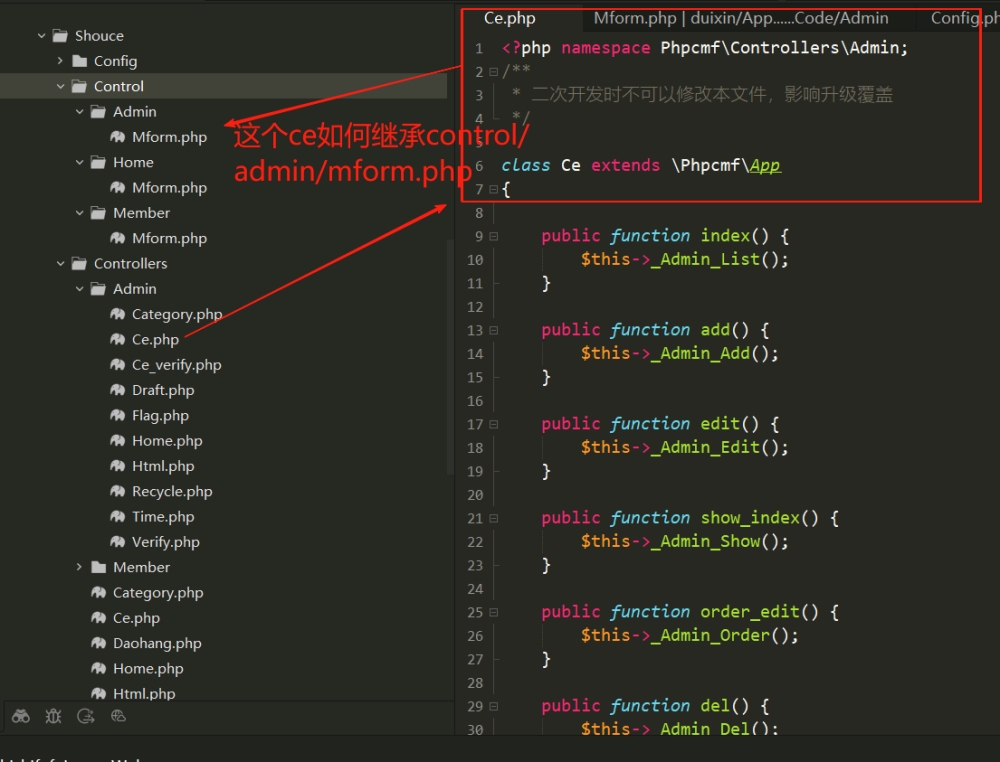Fold the index() function at line 9

494,237
